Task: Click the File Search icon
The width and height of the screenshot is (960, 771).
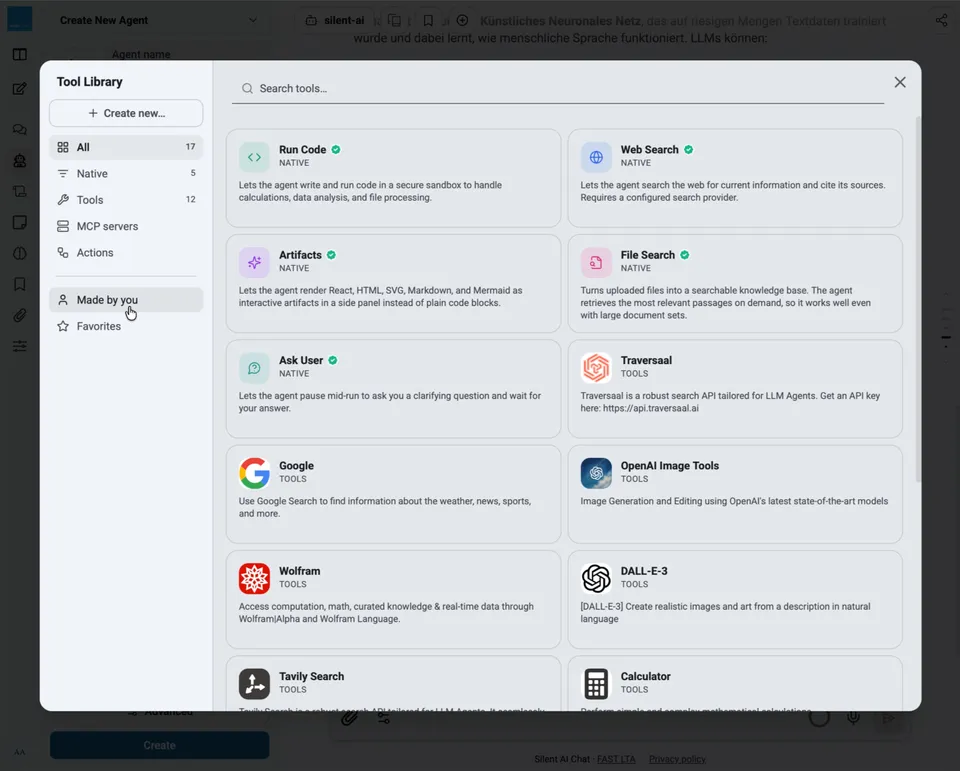Action: point(596,262)
